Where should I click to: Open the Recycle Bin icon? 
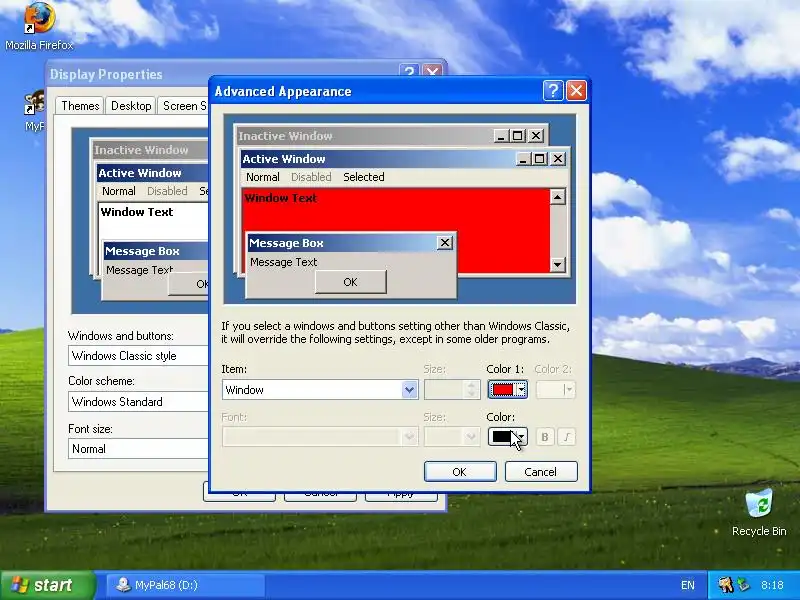[759, 513]
